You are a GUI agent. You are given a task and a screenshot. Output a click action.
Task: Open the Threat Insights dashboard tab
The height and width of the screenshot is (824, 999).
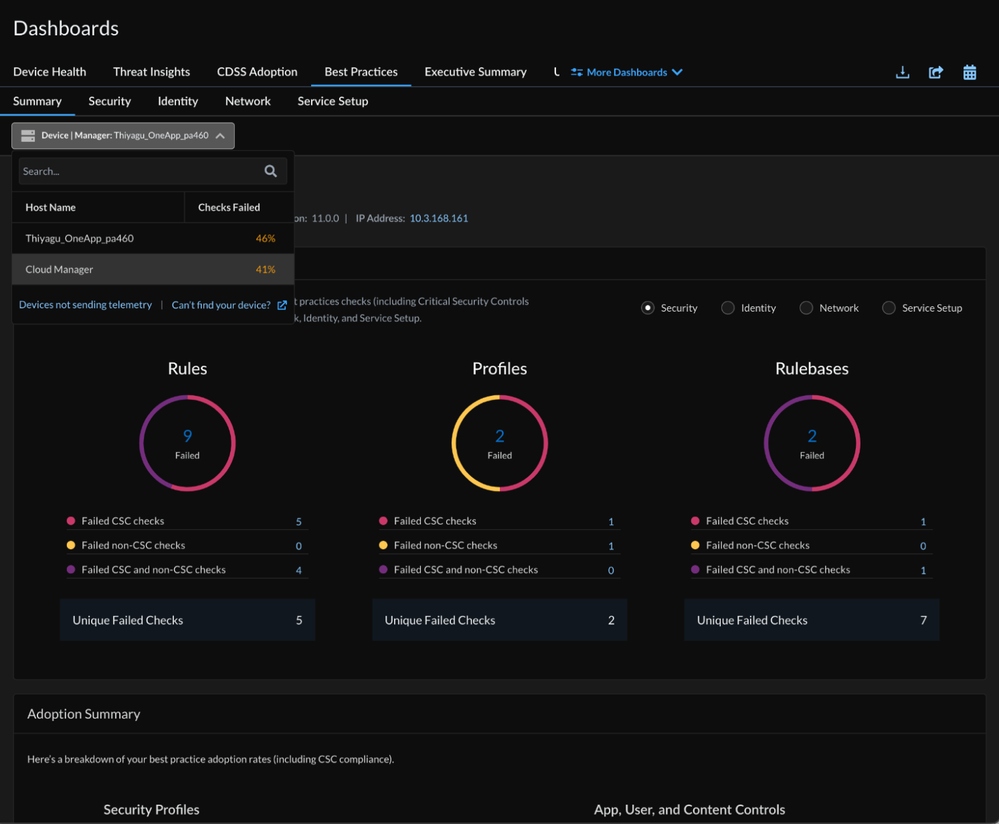tap(151, 72)
